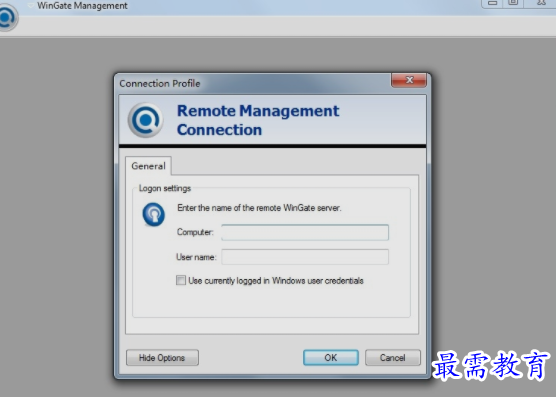The height and width of the screenshot is (397, 556).
Task: Click the 'Computer:' label
Action: (x=195, y=232)
